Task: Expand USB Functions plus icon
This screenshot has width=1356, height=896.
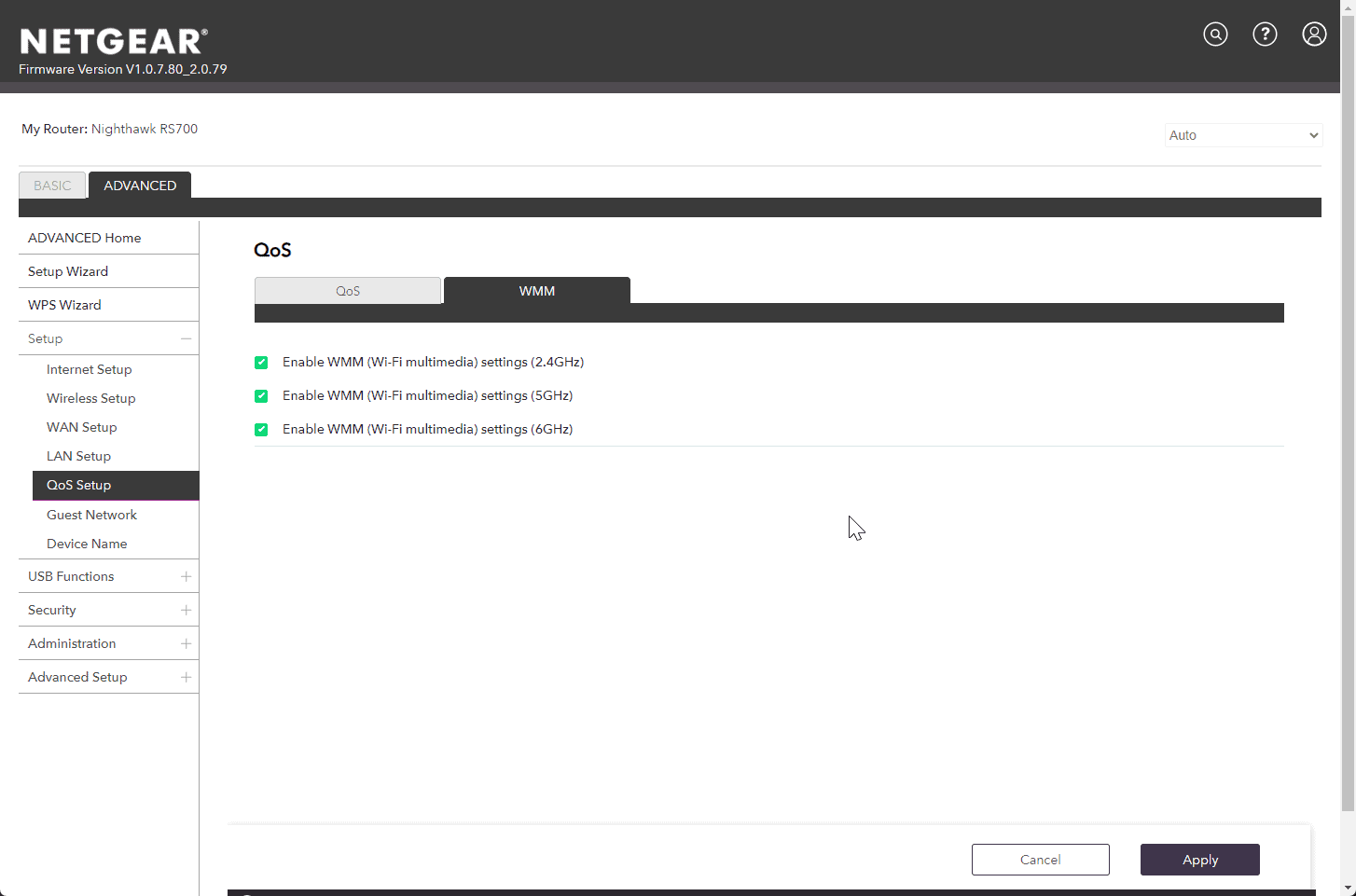Action: tap(186, 576)
